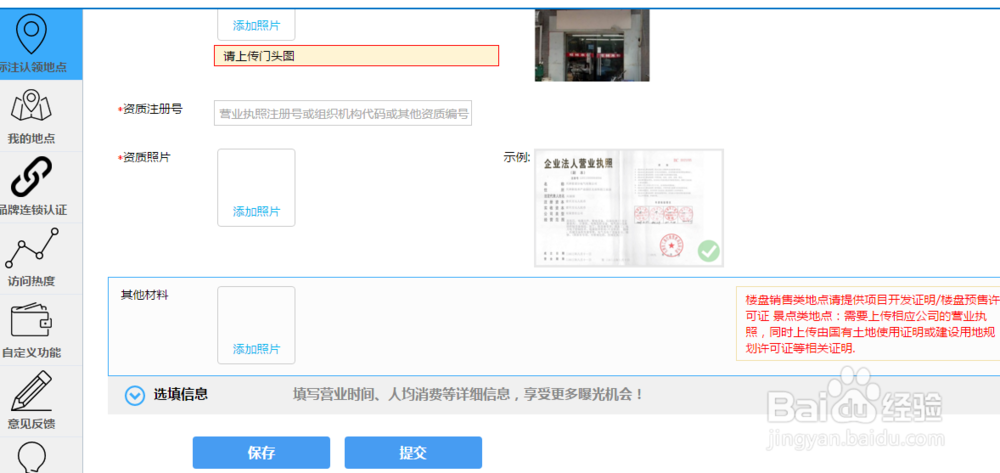Click 添加照片 in the top storefront upload box
Image resolution: width=1000 pixels, height=473 pixels.
[x=256, y=26]
